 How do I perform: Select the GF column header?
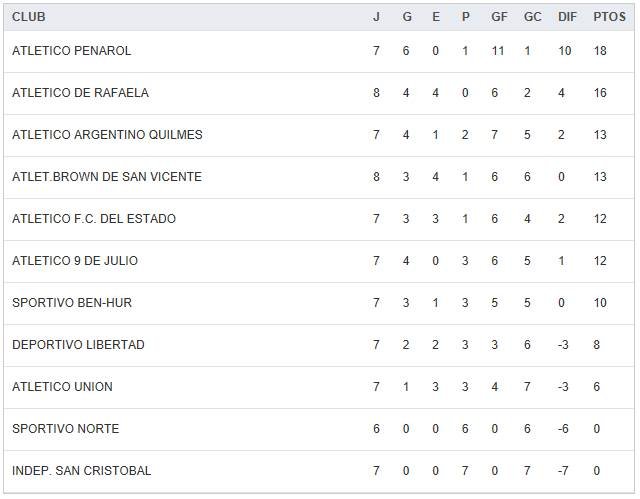(499, 17)
